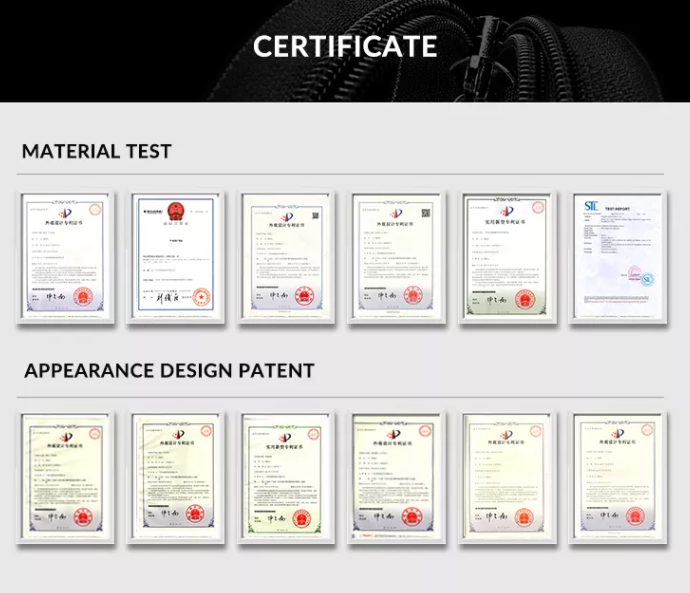The image size is (690, 593).
Task: Open green-bordered utility patent in Material Test row
Action: (x=507, y=257)
